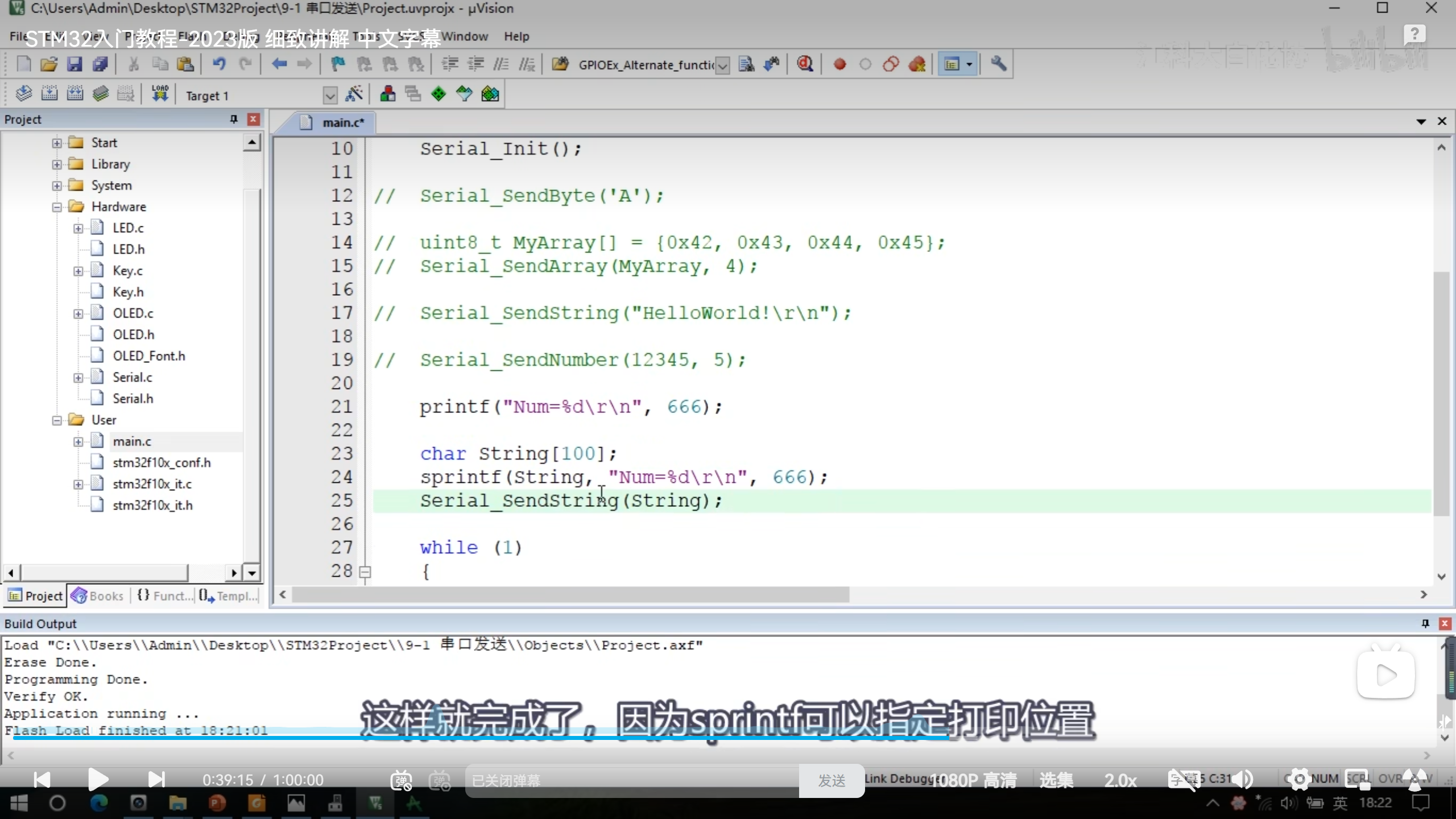Click the Save file toolbar icon
The width and height of the screenshot is (1456, 819).
[x=75, y=64]
